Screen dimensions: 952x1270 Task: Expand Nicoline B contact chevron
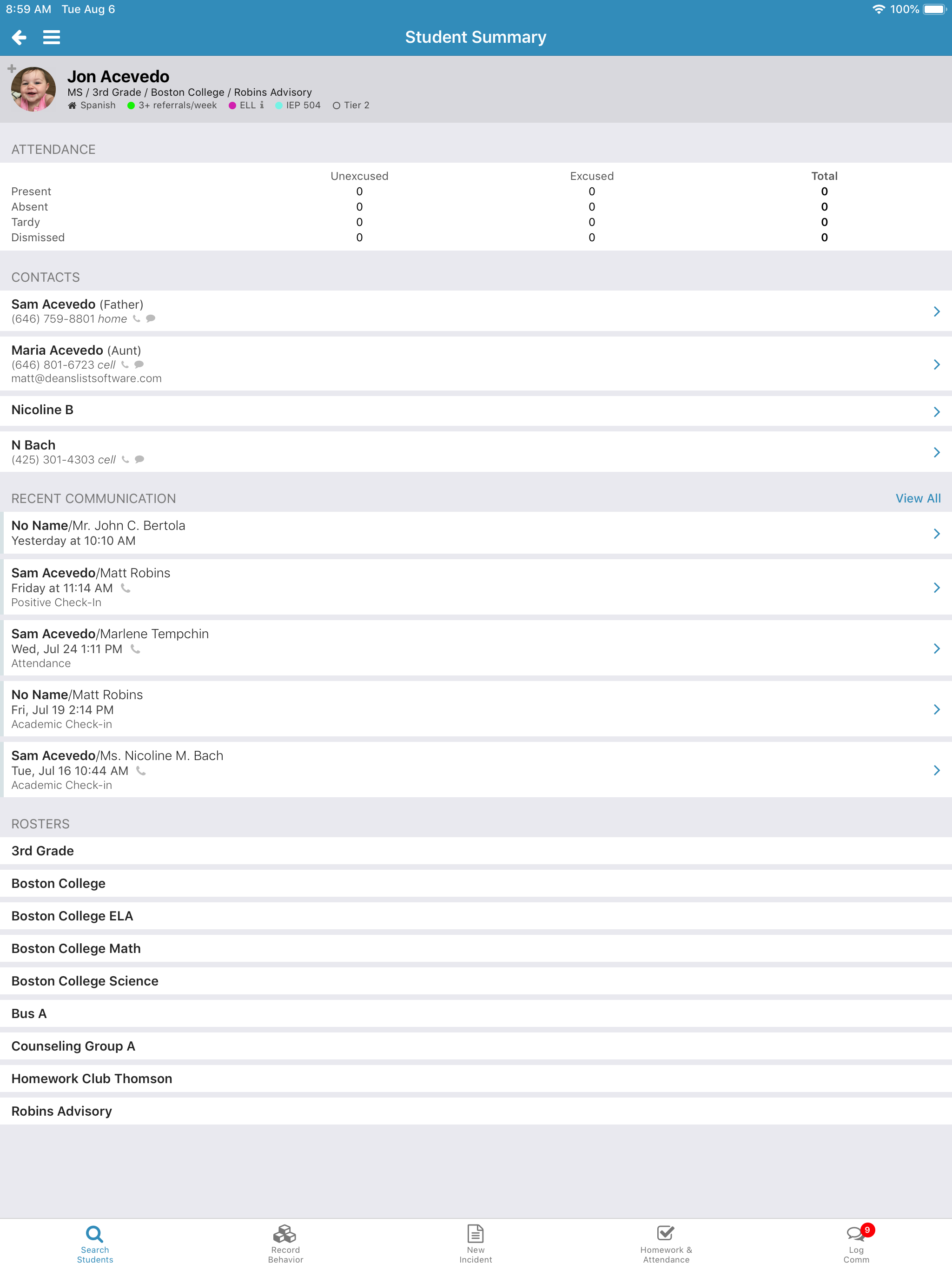click(x=937, y=412)
